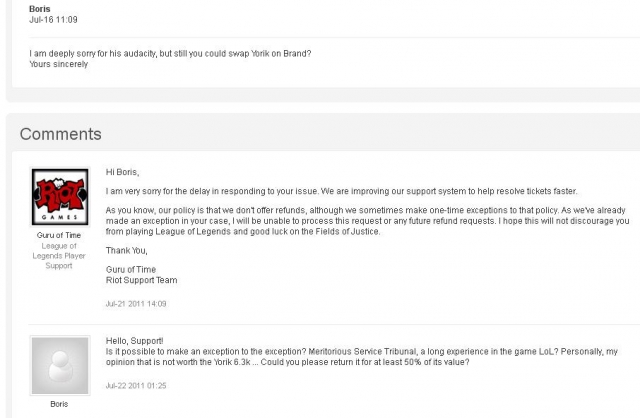Click the Jul-22 2011 01:25 comment timestamp
The width and height of the screenshot is (640, 418).
coord(136,386)
